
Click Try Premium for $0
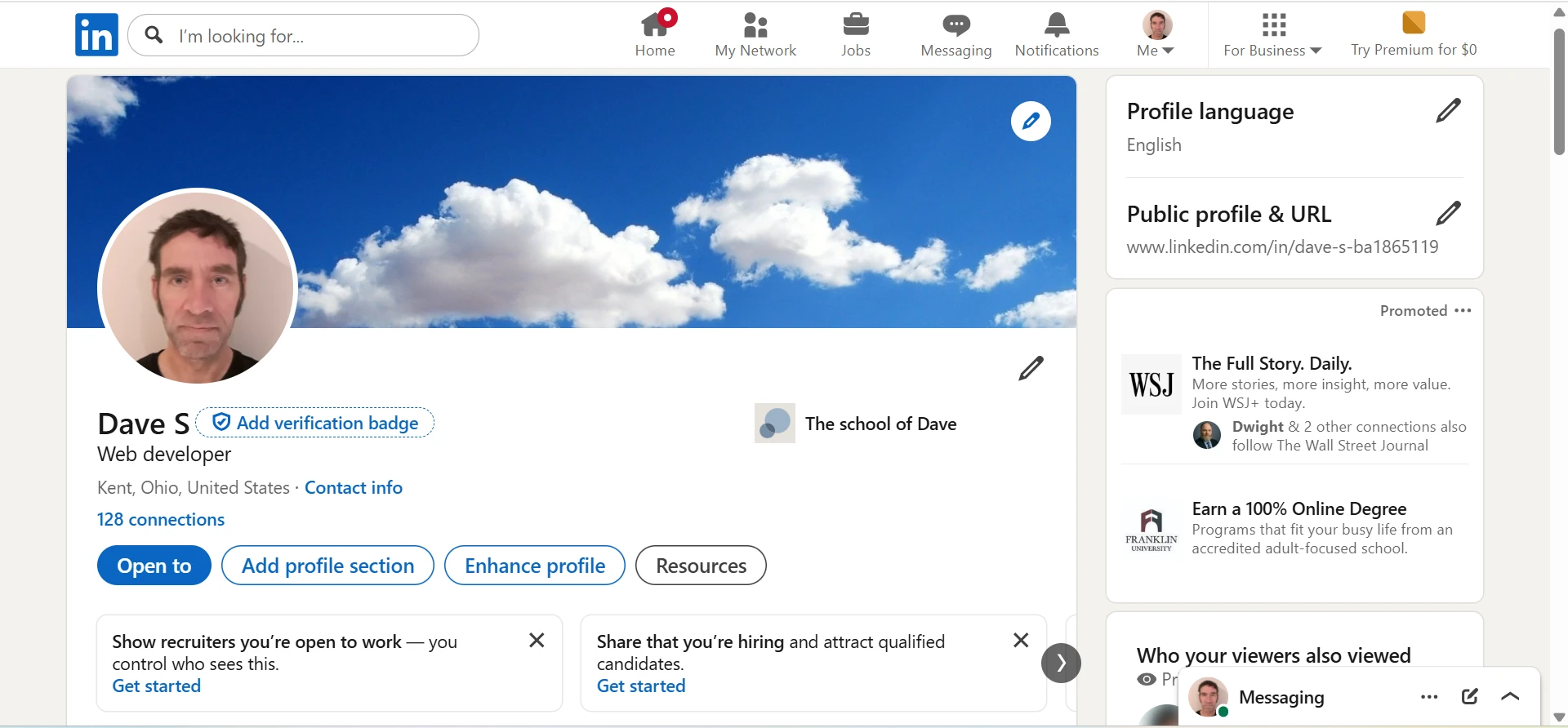point(1414,34)
